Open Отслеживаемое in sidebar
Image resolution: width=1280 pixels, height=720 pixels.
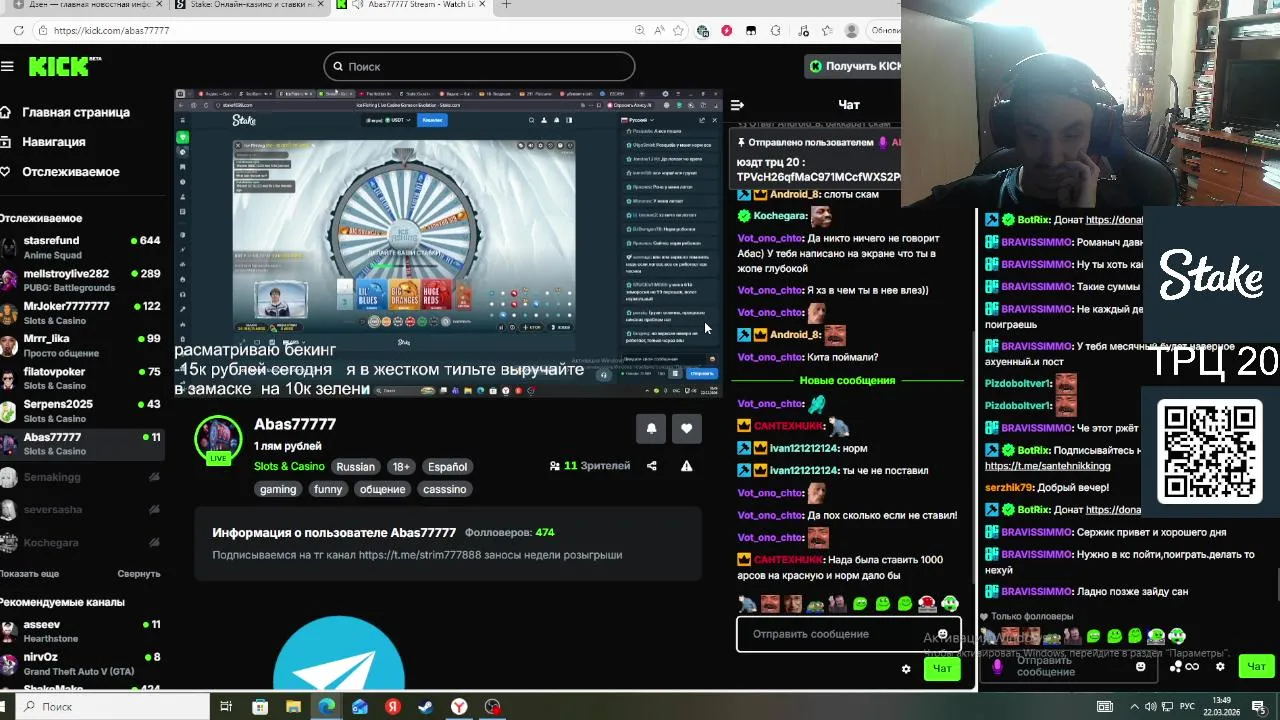coord(60,172)
